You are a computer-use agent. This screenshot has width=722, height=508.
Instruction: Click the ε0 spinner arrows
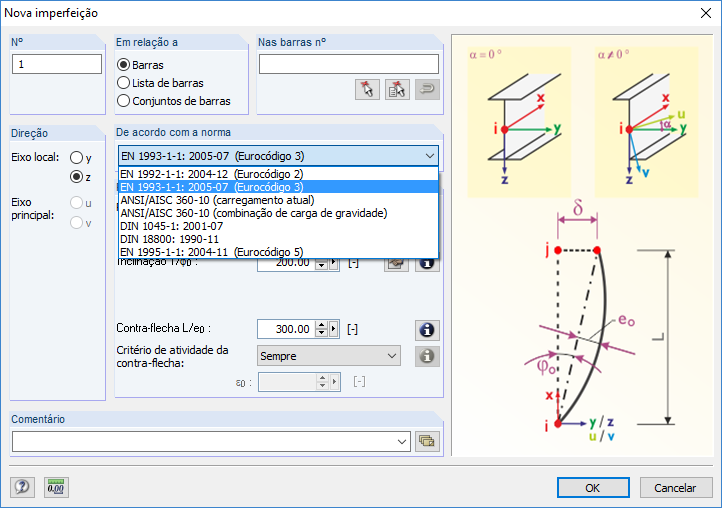322,382
